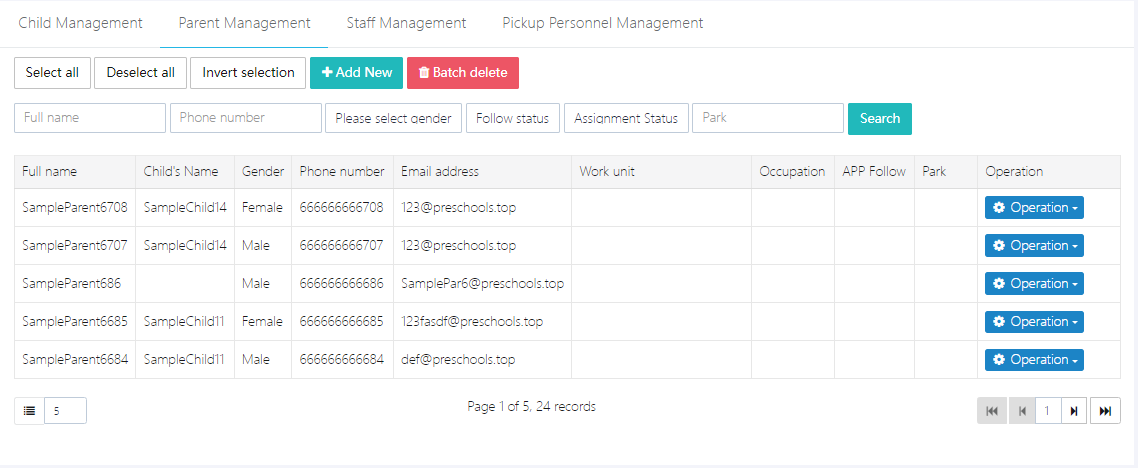The height and width of the screenshot is (468, 1138).
Task: Open the Assignment Status filter
Action: pyautogui.click(x=626, y=118)
